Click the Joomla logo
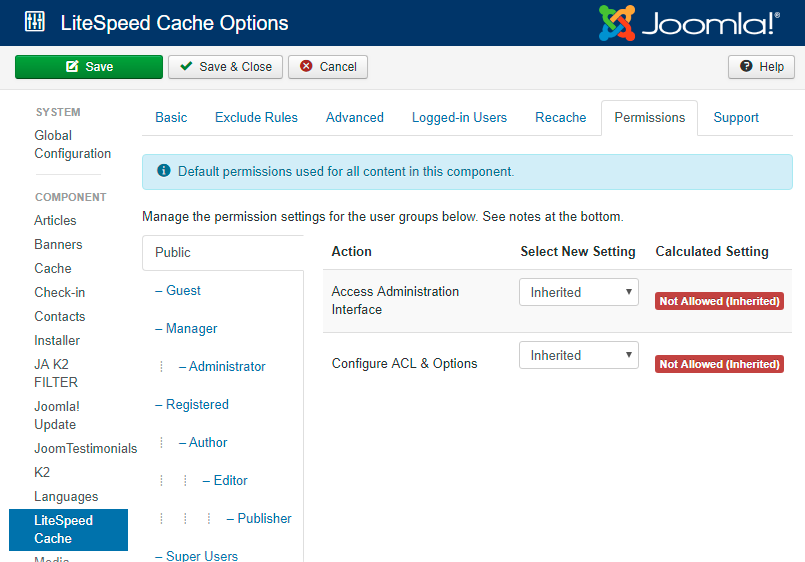The height and width of the screenshot is (562, 805). click(x=689, y=23)
